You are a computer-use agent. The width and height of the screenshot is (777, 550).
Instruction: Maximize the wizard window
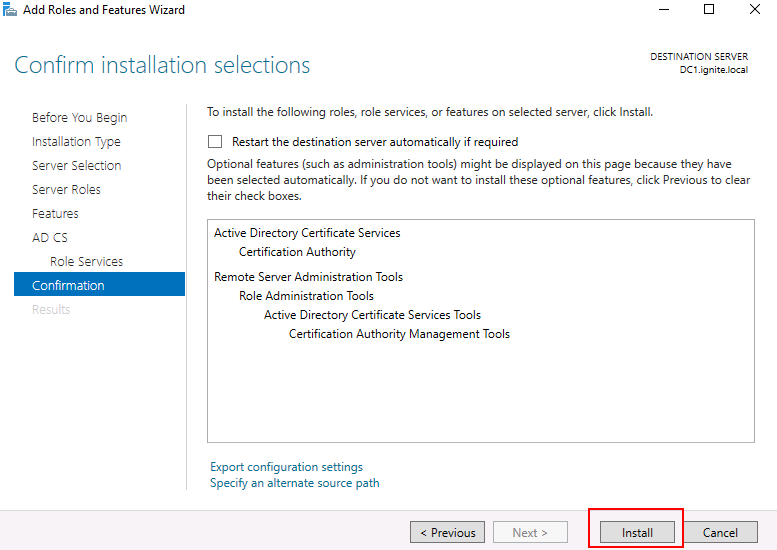[x=709, y=9]
